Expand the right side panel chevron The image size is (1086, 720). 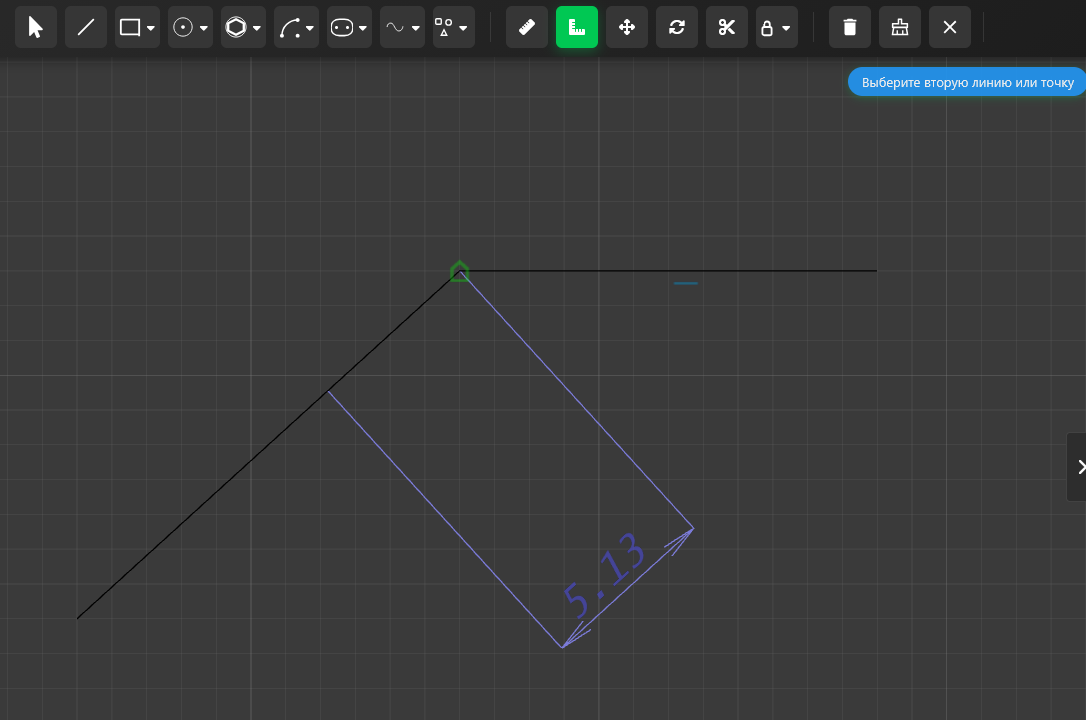coord(1079,467)
